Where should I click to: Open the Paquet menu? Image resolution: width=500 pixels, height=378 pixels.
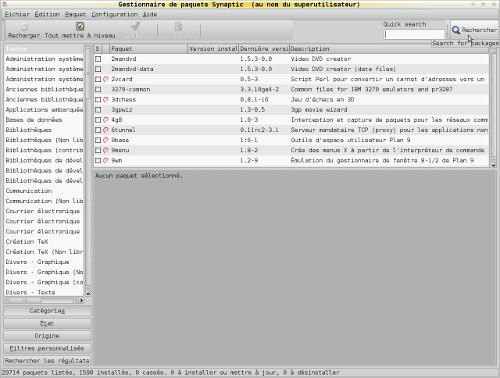point(75,14)
